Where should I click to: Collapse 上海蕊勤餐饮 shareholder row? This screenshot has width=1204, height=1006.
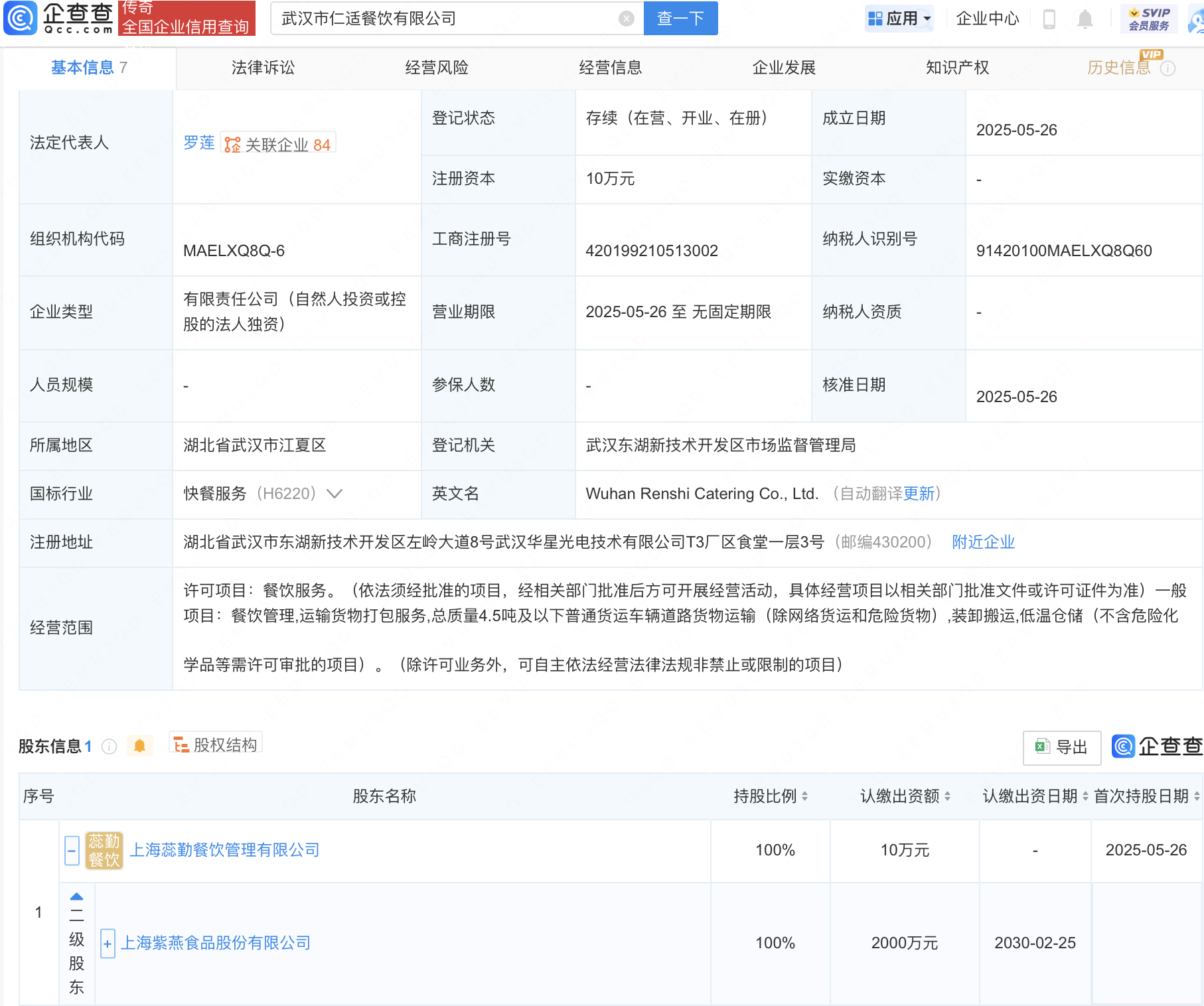[x=72, y=850]
